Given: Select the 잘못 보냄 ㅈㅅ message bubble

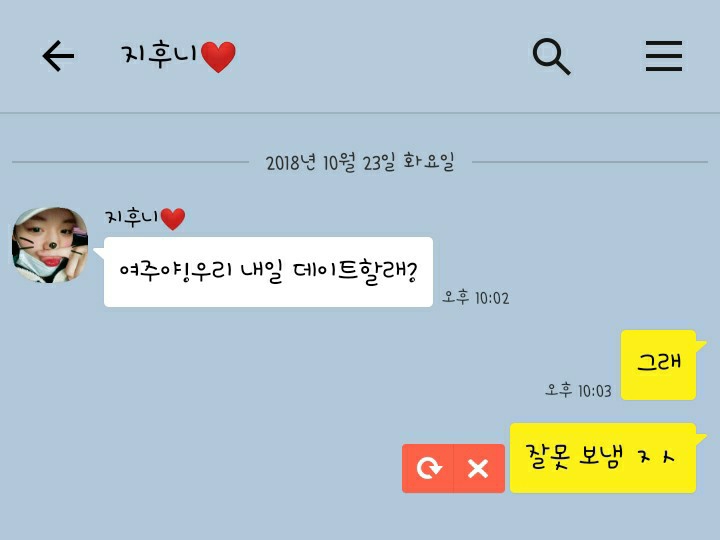Looking at the screenshot, I should [x=603, y=458].
